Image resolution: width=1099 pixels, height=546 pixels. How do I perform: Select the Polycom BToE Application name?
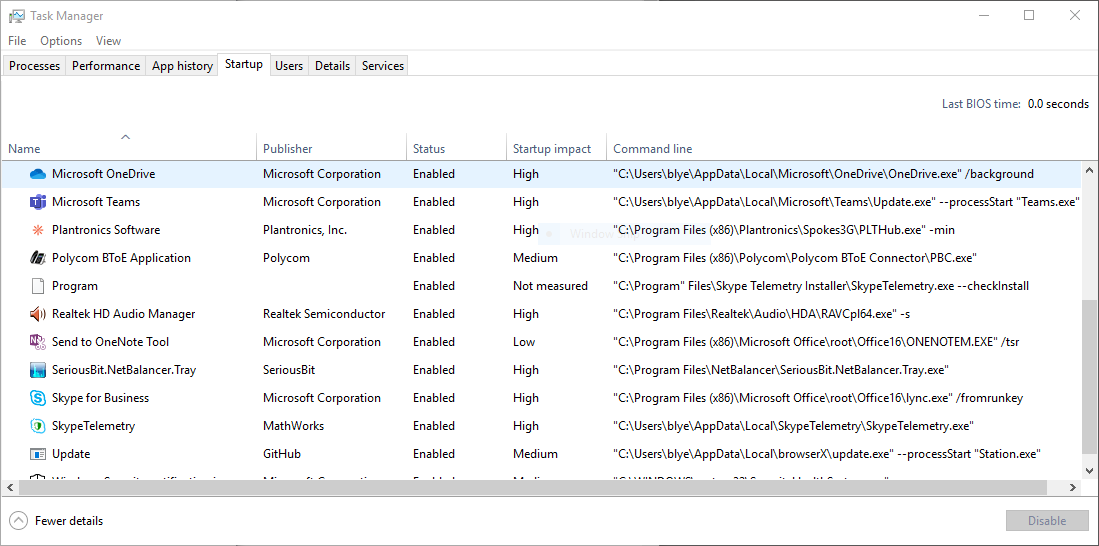(x=121, y=258)
